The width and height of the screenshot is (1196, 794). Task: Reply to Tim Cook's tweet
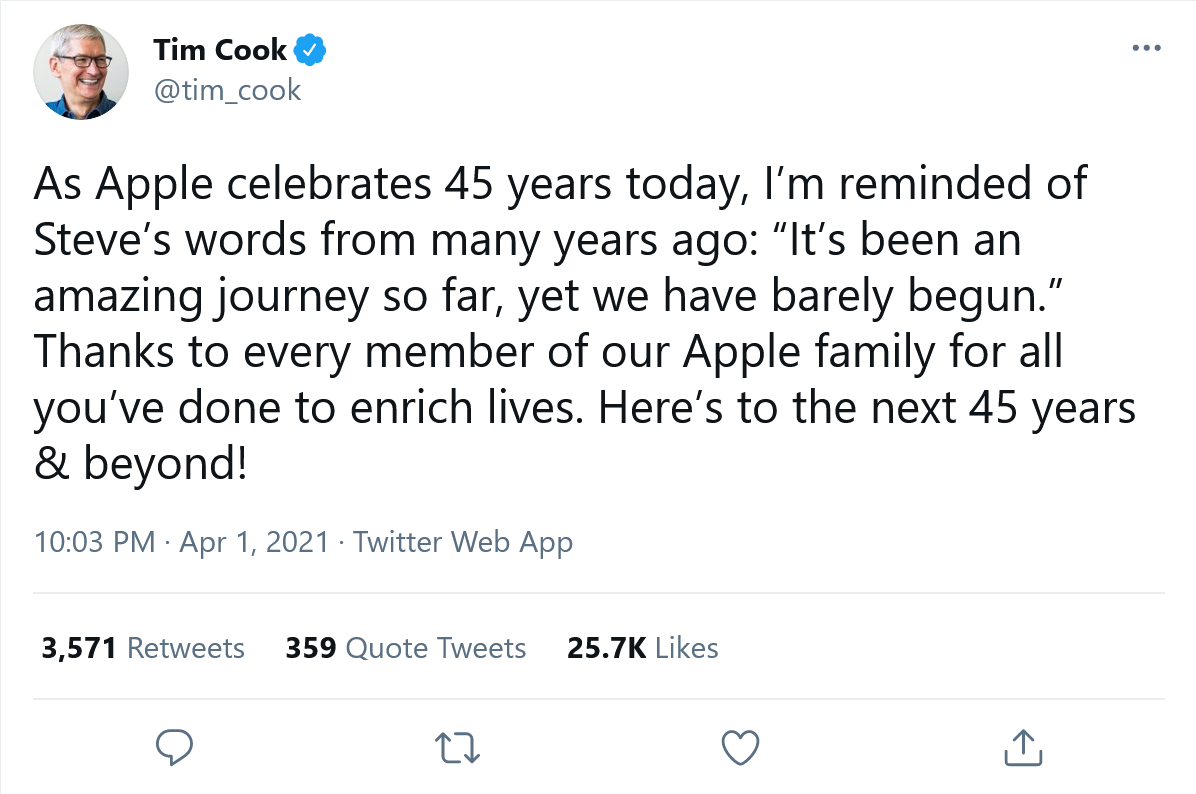click(174, 746)
